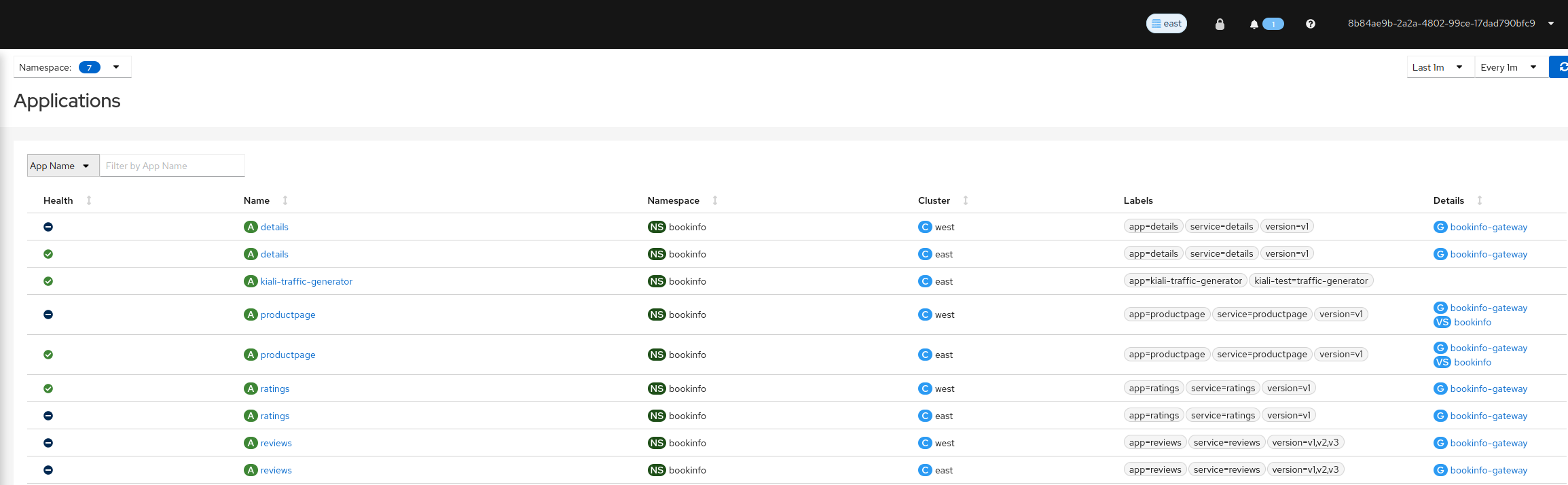The width and height of the screenshot is (1568, 485).
Task: Click health status icon for kiali-traffic-generator
Action: click(x=48, y=281)
